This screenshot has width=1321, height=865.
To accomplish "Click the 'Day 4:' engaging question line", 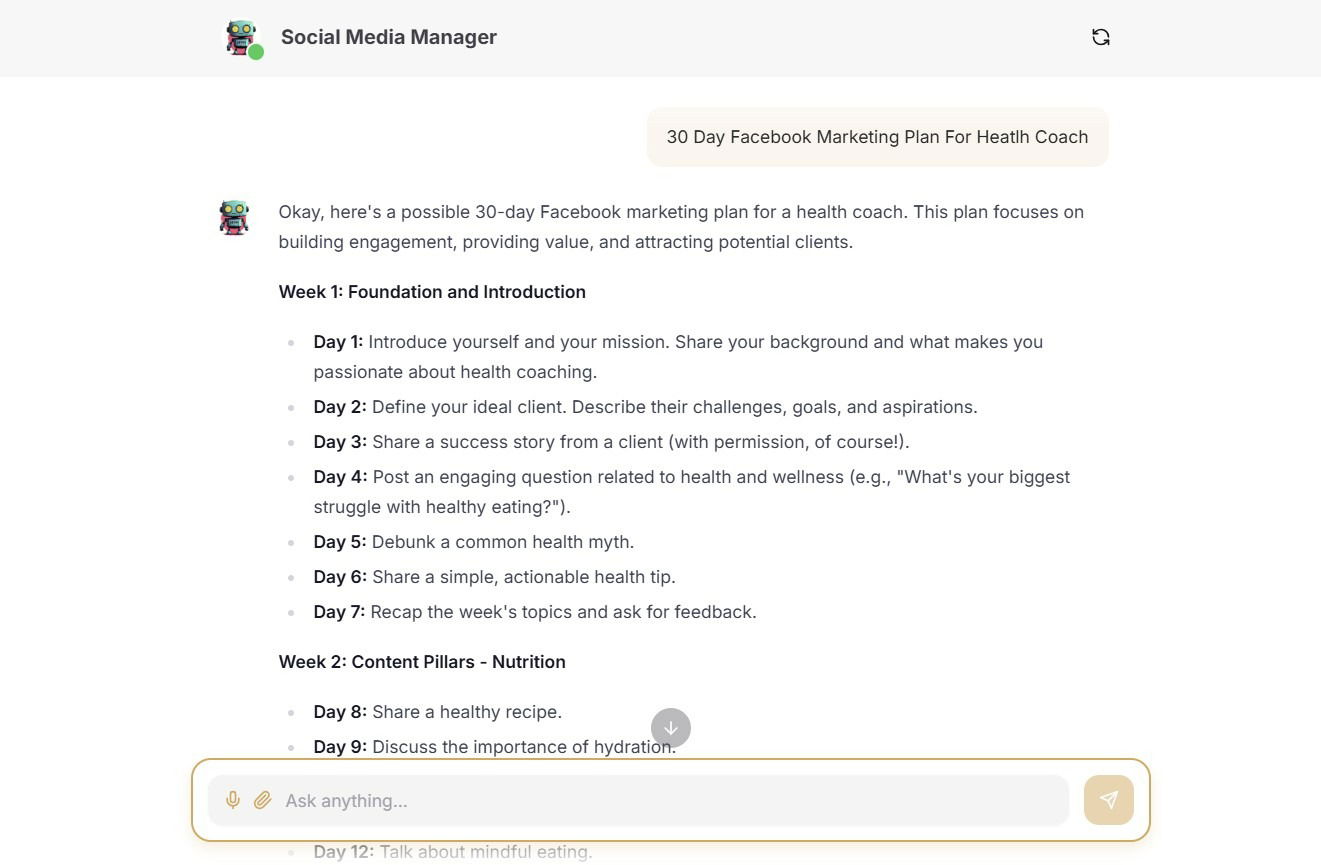I will pyautogui.click(x=692, y=492).
